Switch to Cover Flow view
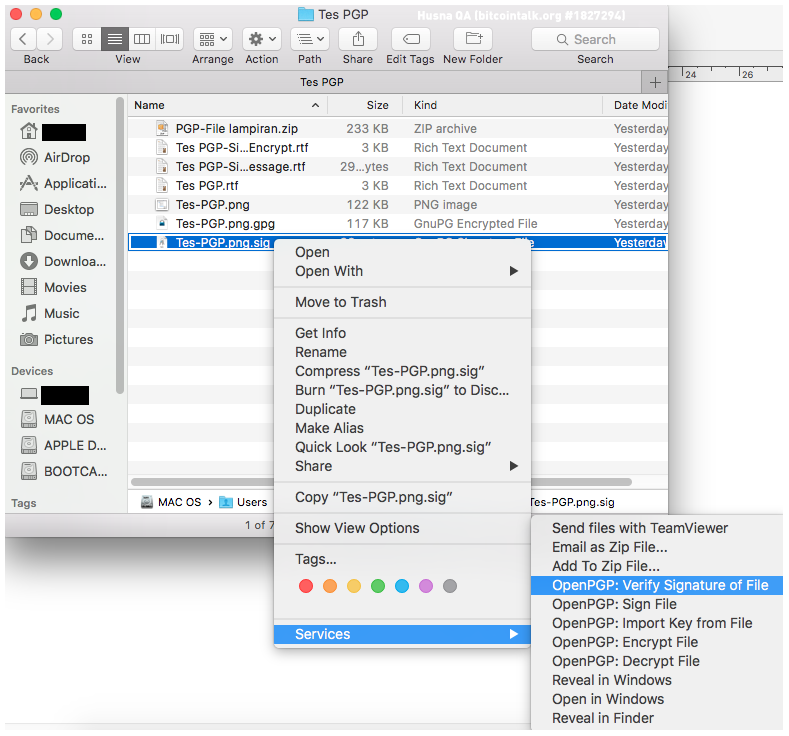 click(170, 39)
